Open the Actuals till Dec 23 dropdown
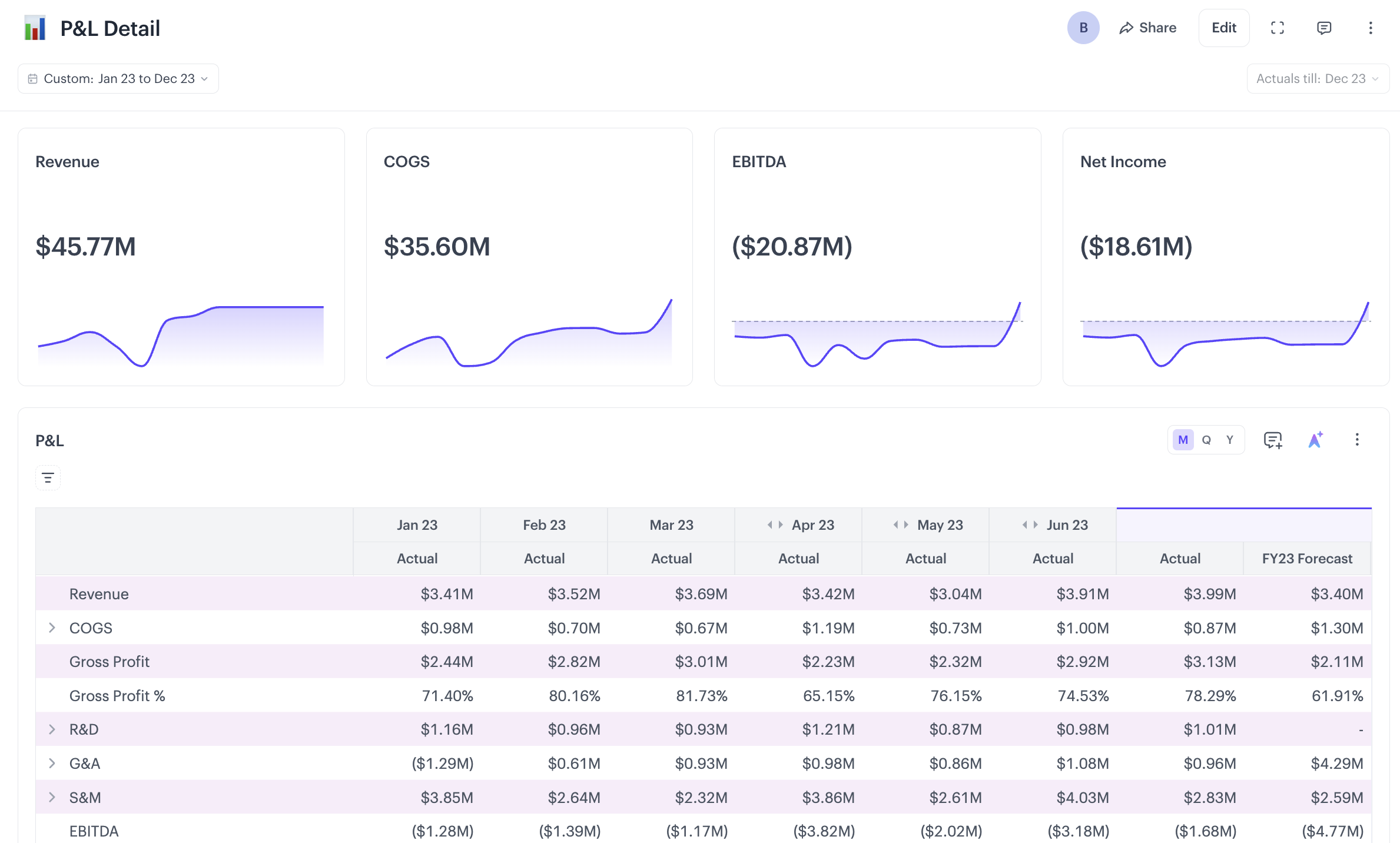Viewport: 1400px width, 843px height. 1317,79
